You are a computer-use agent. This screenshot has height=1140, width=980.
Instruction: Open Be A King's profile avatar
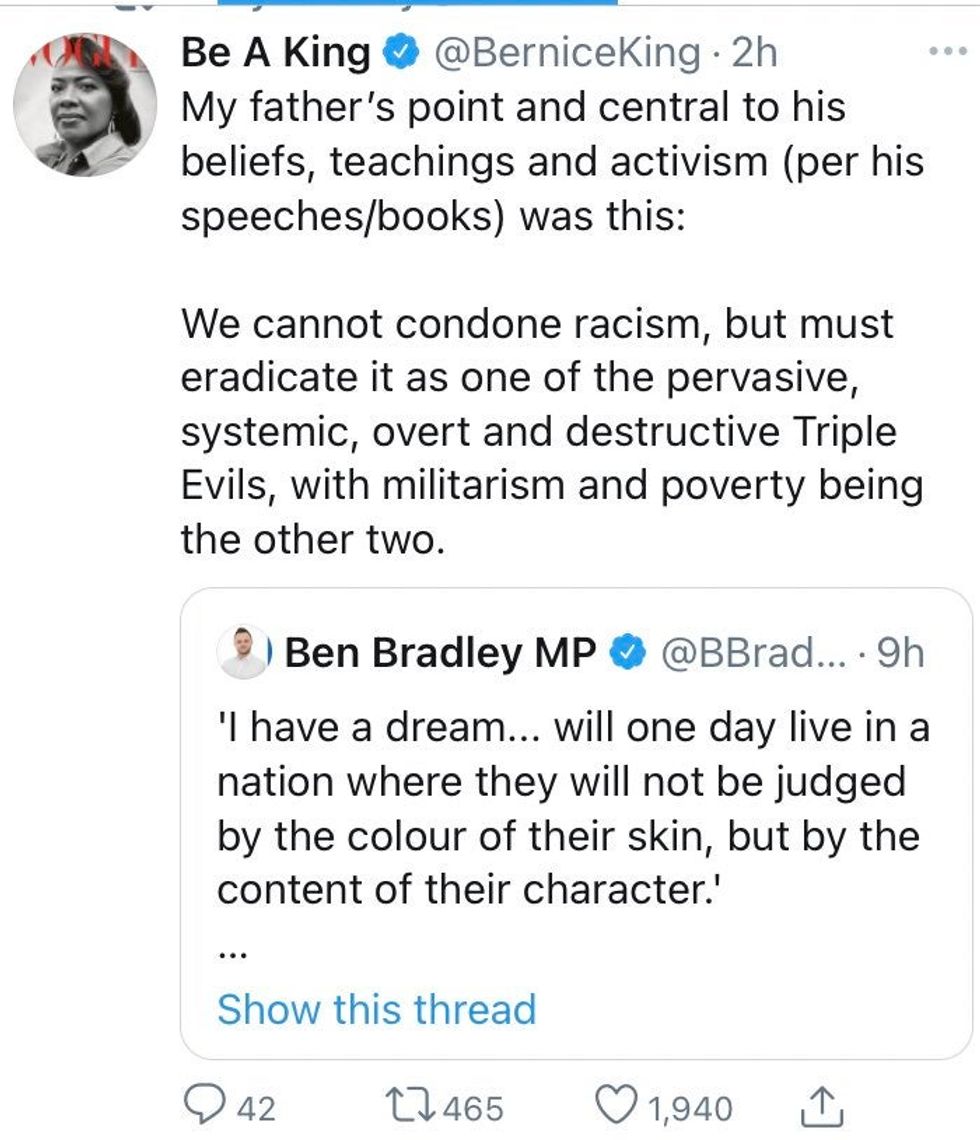coord(84,104)
